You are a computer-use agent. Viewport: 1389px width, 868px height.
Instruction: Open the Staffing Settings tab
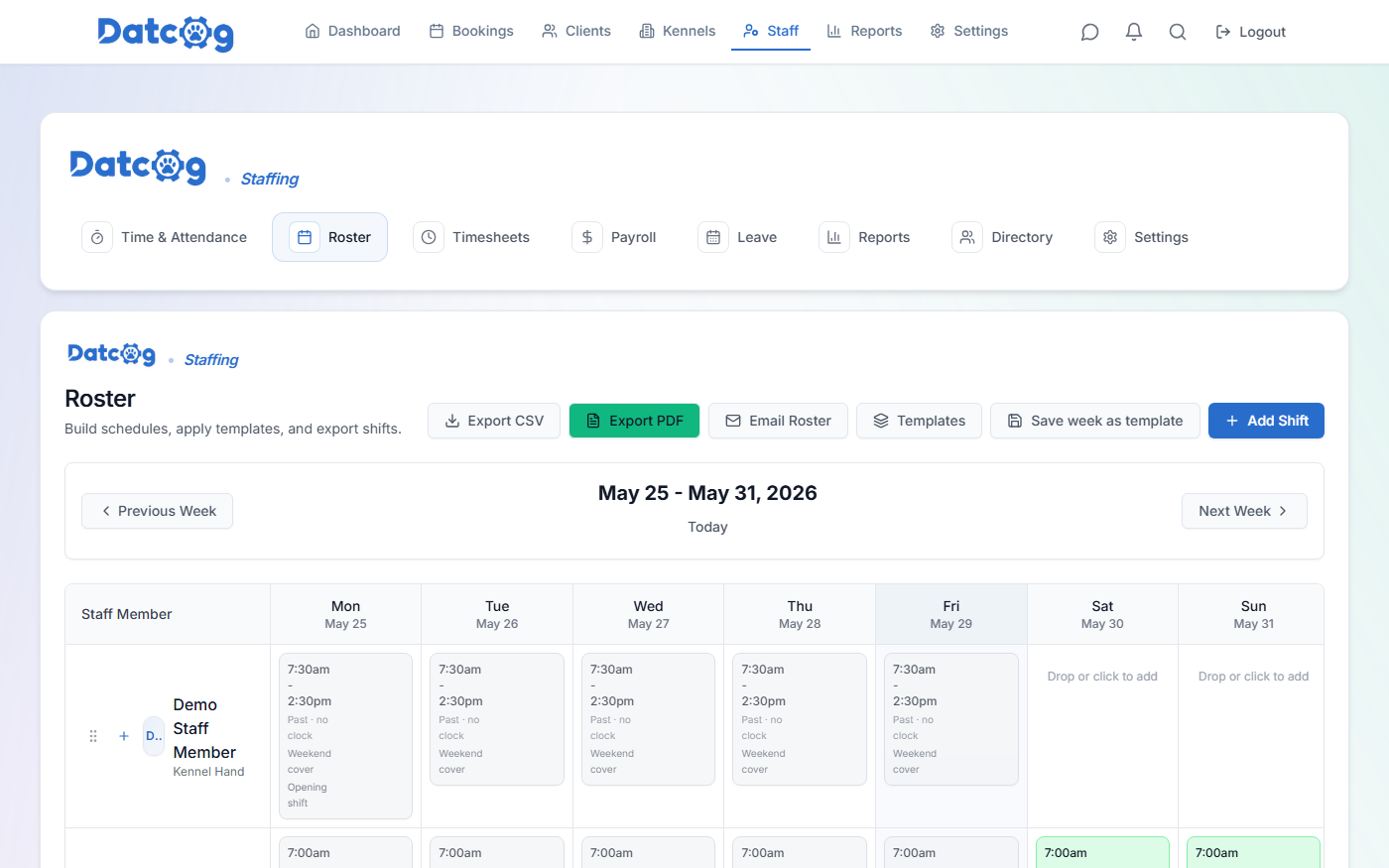point(1141,237)
